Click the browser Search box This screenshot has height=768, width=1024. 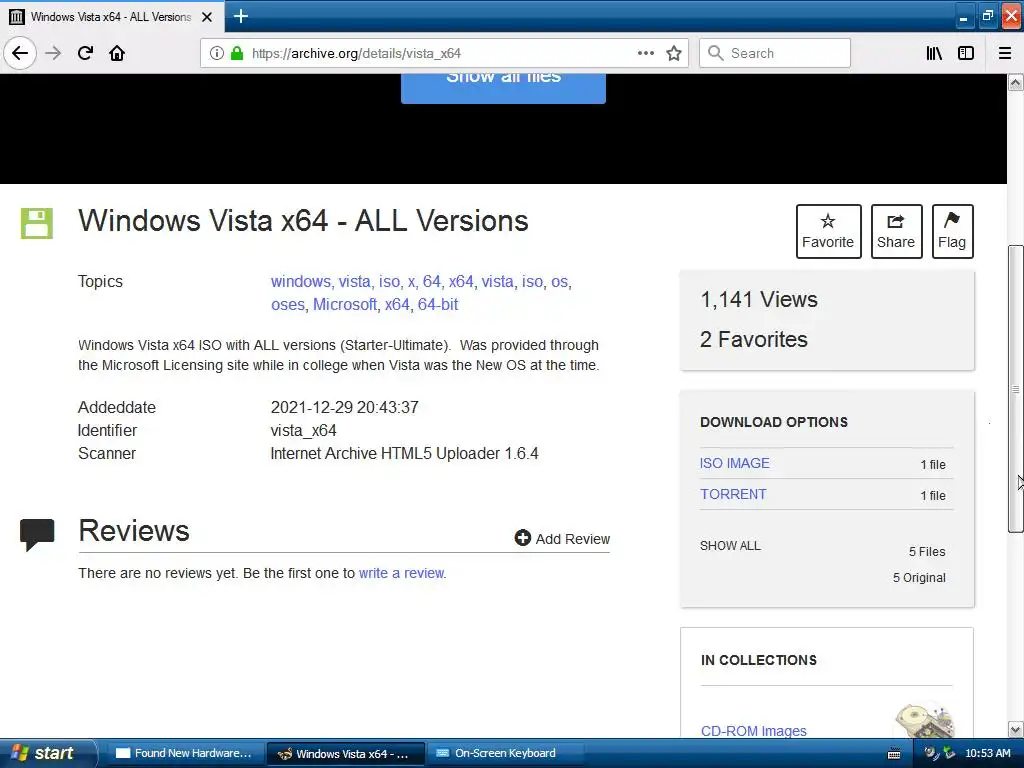pyautogui.click(x=775, y=53)
